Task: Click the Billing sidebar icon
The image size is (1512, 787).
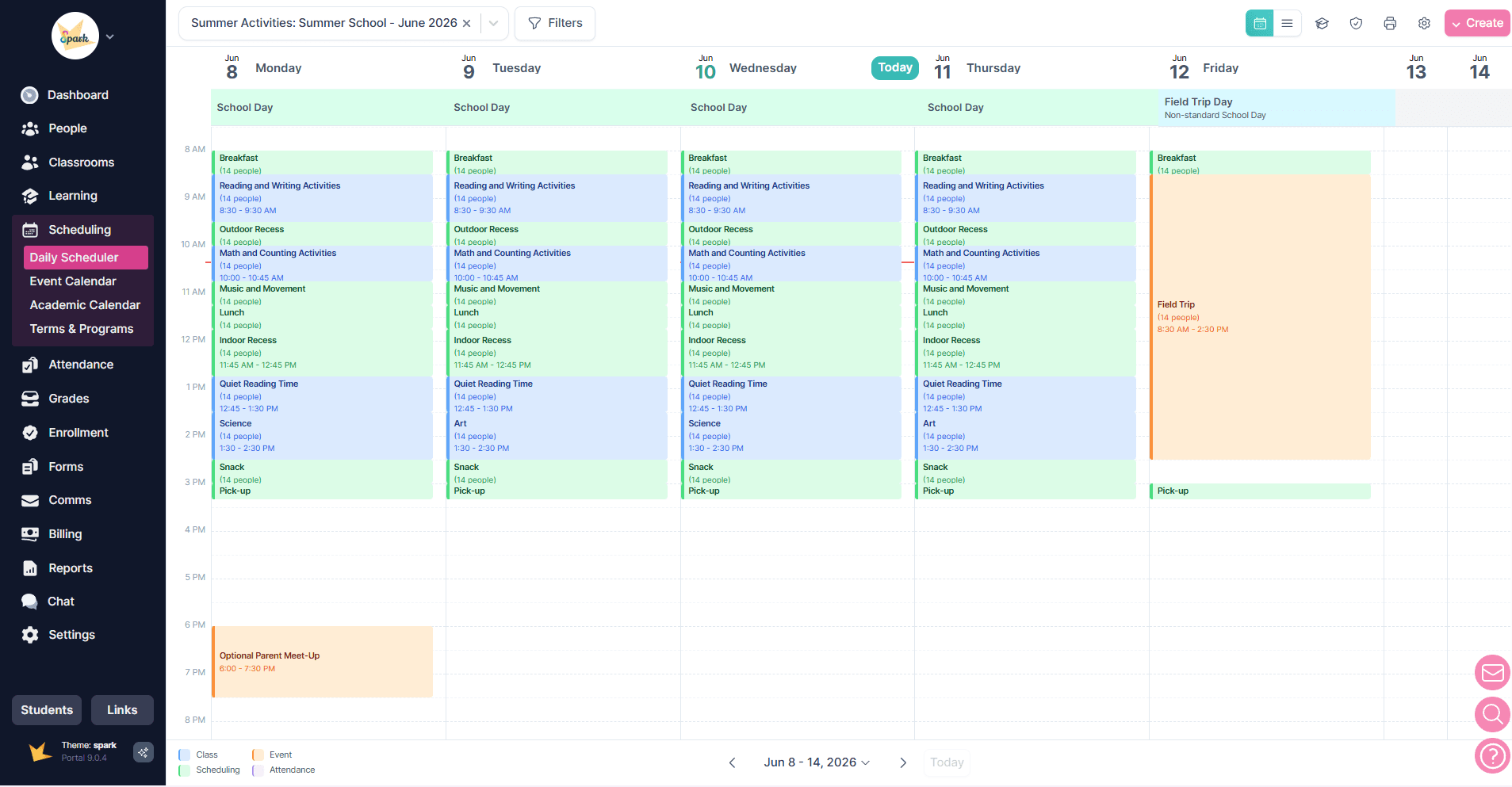Action: pos(30,534)
